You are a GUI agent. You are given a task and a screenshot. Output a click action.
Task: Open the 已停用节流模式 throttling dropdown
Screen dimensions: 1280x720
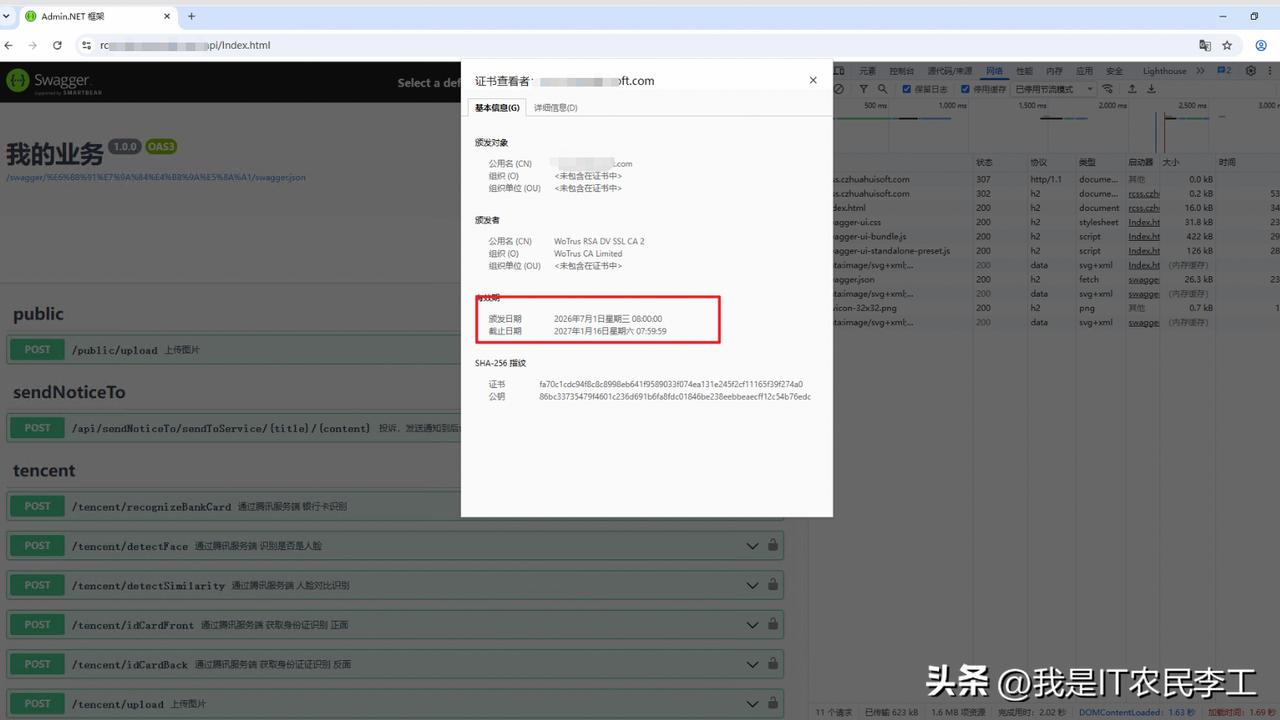coord(1053,89)
